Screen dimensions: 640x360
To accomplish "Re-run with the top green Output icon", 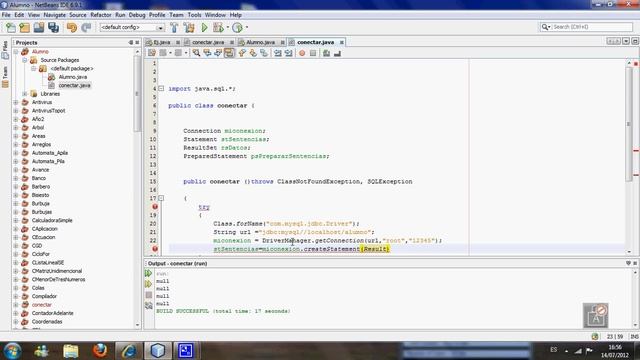I will click(148, 273).
